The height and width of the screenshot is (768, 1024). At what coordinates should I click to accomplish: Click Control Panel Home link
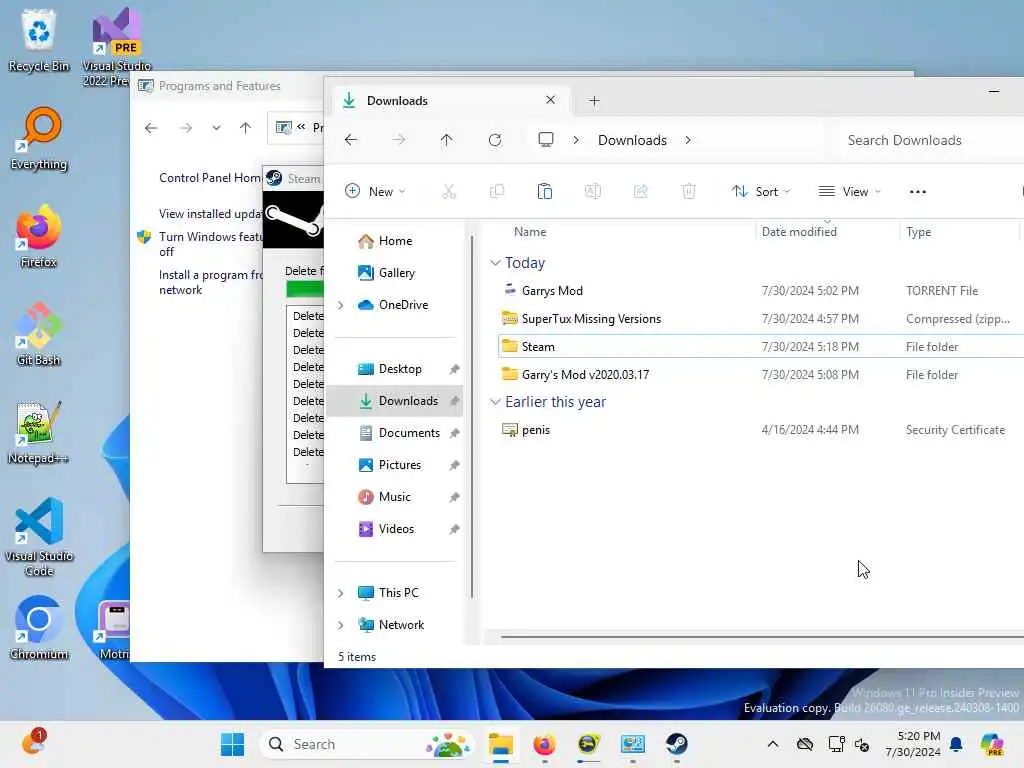click(210, 178)
